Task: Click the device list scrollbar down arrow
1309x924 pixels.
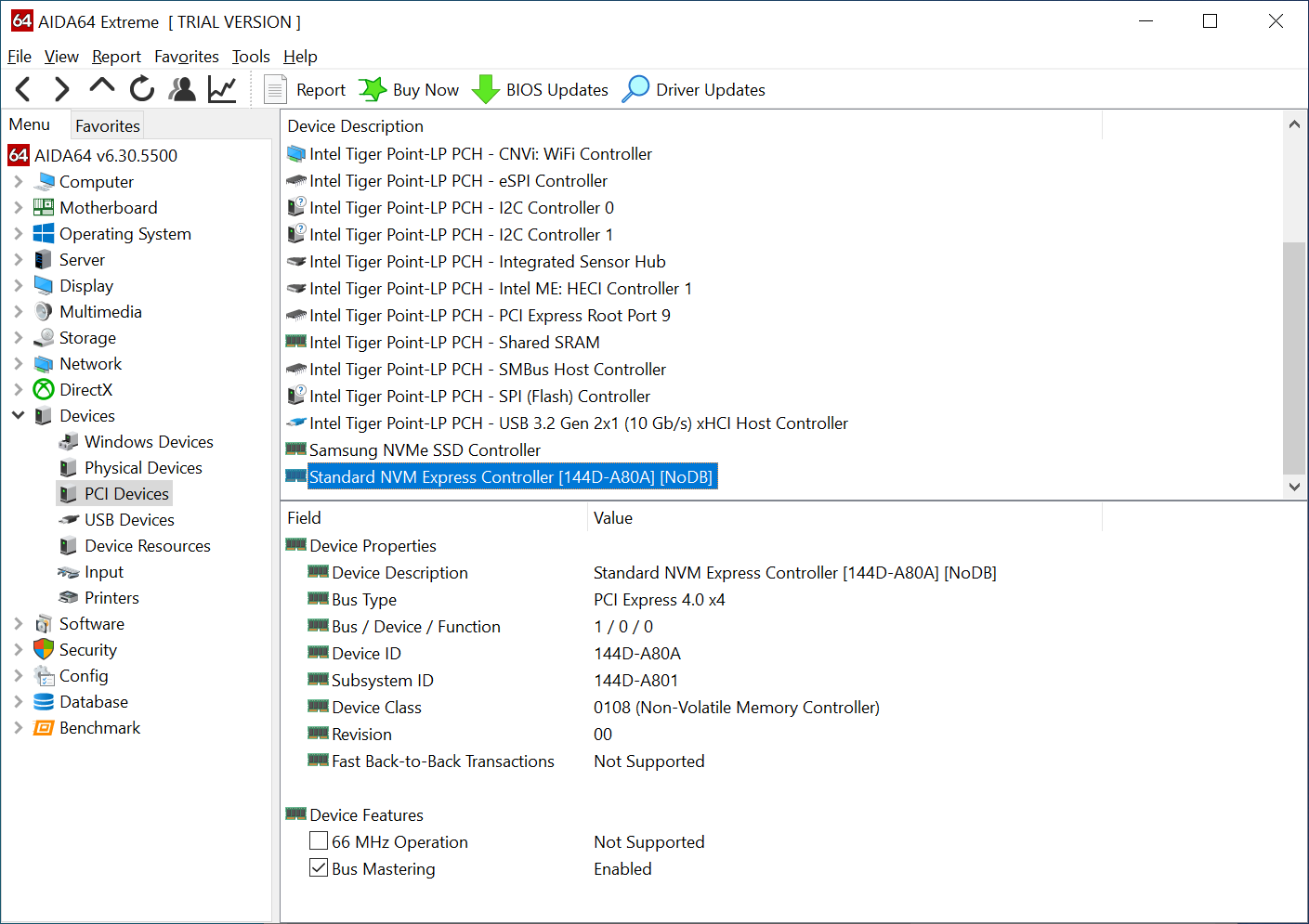Action: [1294, 487]
